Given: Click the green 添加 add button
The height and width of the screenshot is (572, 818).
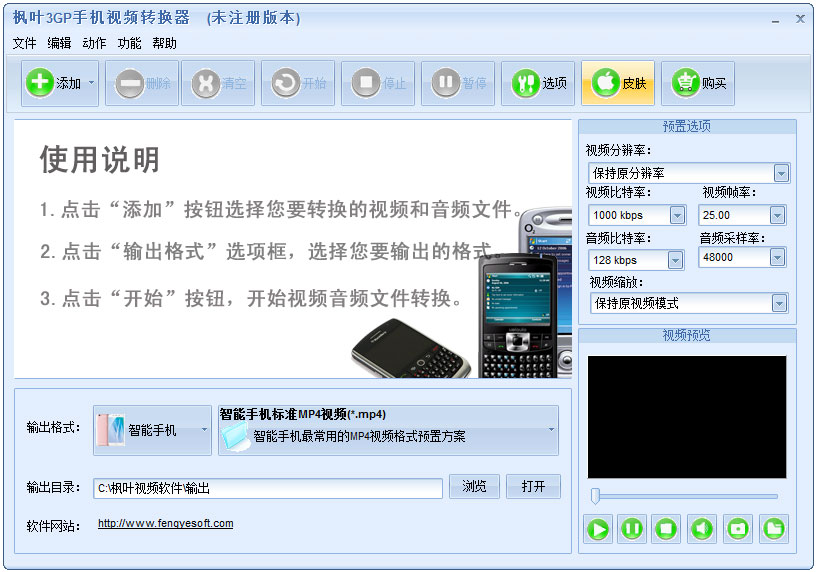Looking at the screenshot, I should 59,83.
